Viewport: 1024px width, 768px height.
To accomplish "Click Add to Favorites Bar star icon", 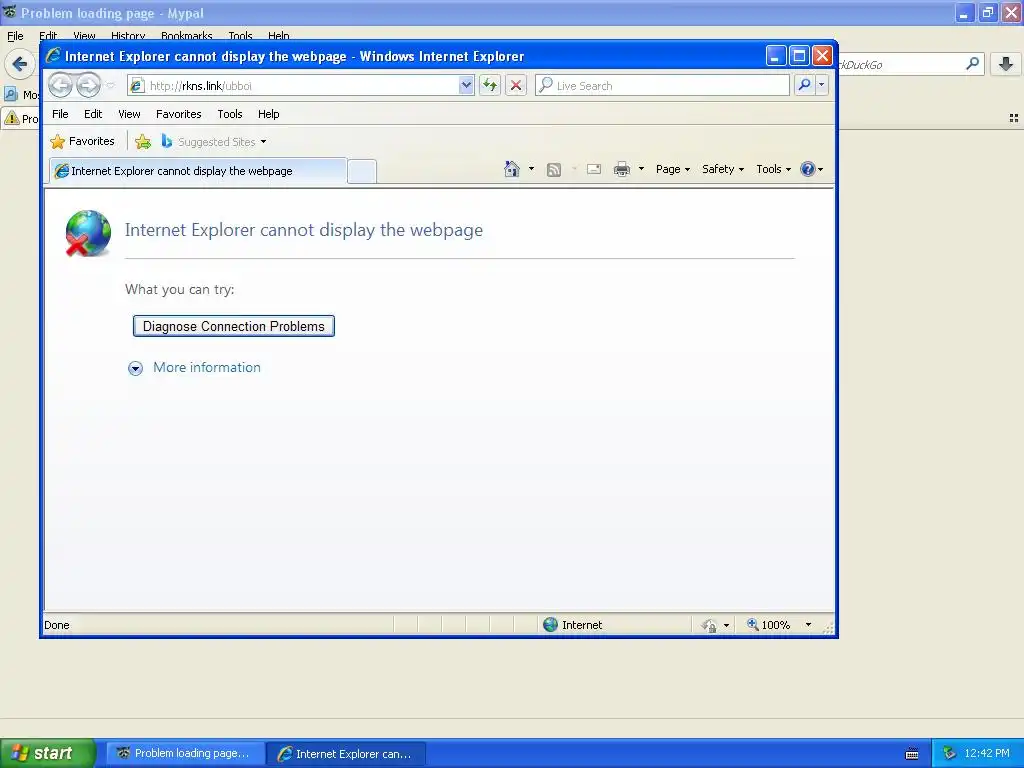I will [x=143, y=142].
